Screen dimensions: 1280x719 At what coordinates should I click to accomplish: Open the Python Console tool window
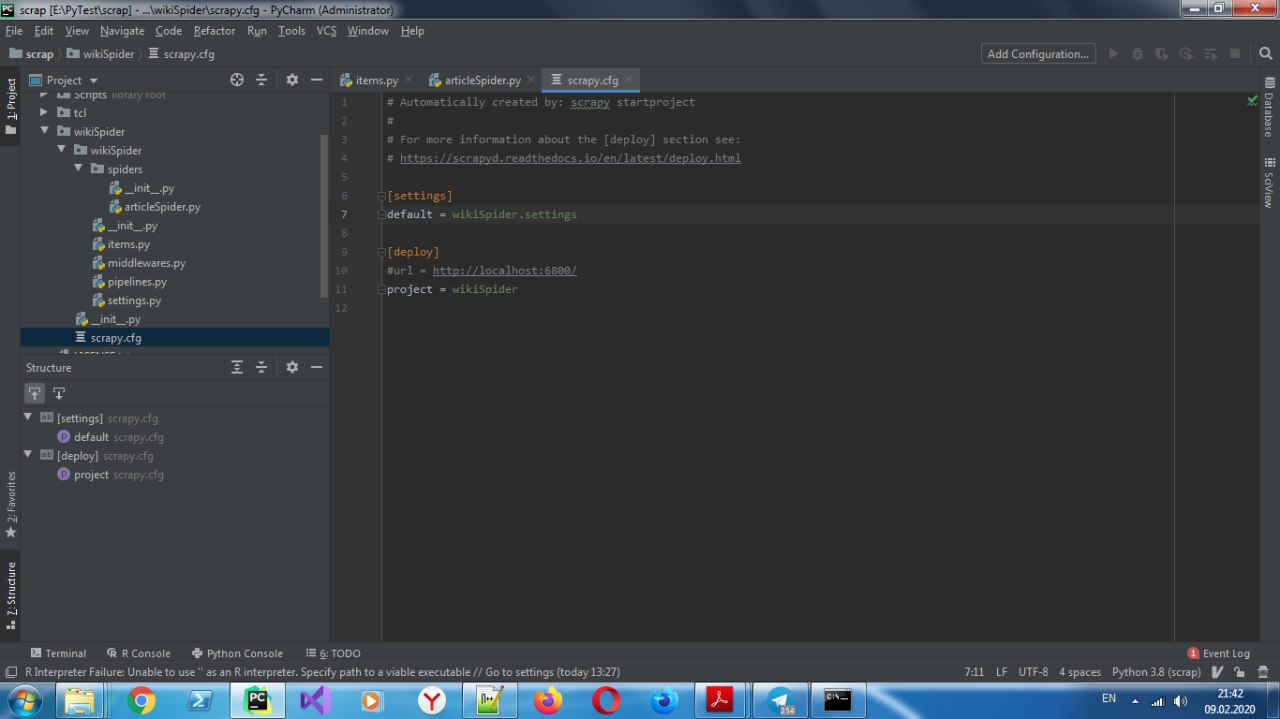(237, 653)
